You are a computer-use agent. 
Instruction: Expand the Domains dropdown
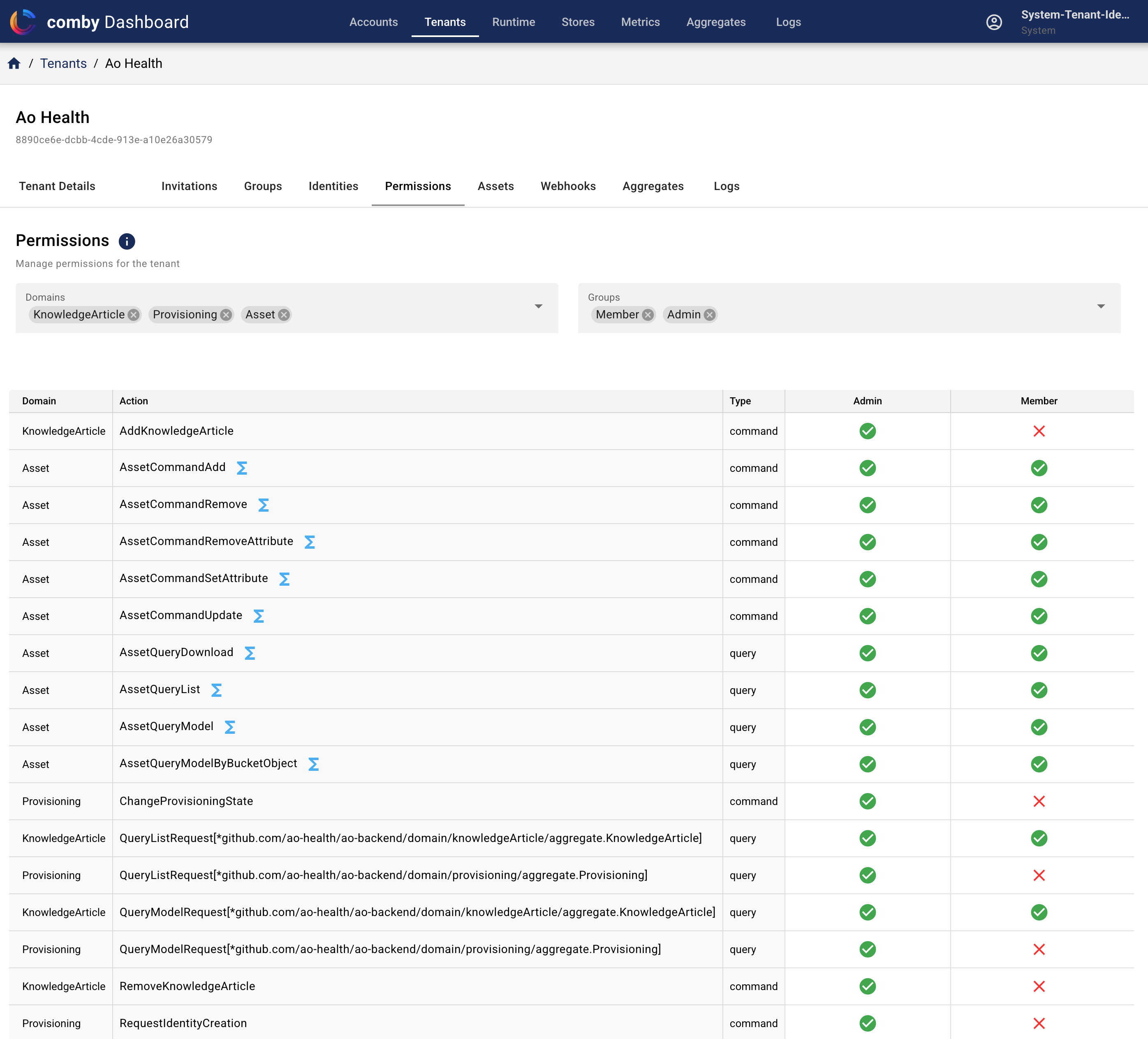click(x=538, y=306)
